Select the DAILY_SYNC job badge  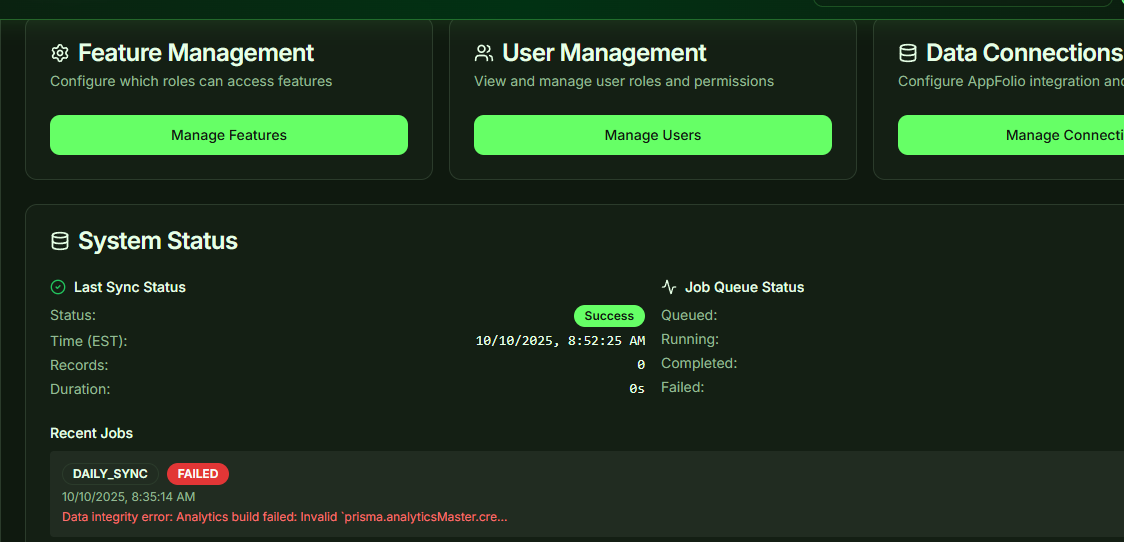110,474
